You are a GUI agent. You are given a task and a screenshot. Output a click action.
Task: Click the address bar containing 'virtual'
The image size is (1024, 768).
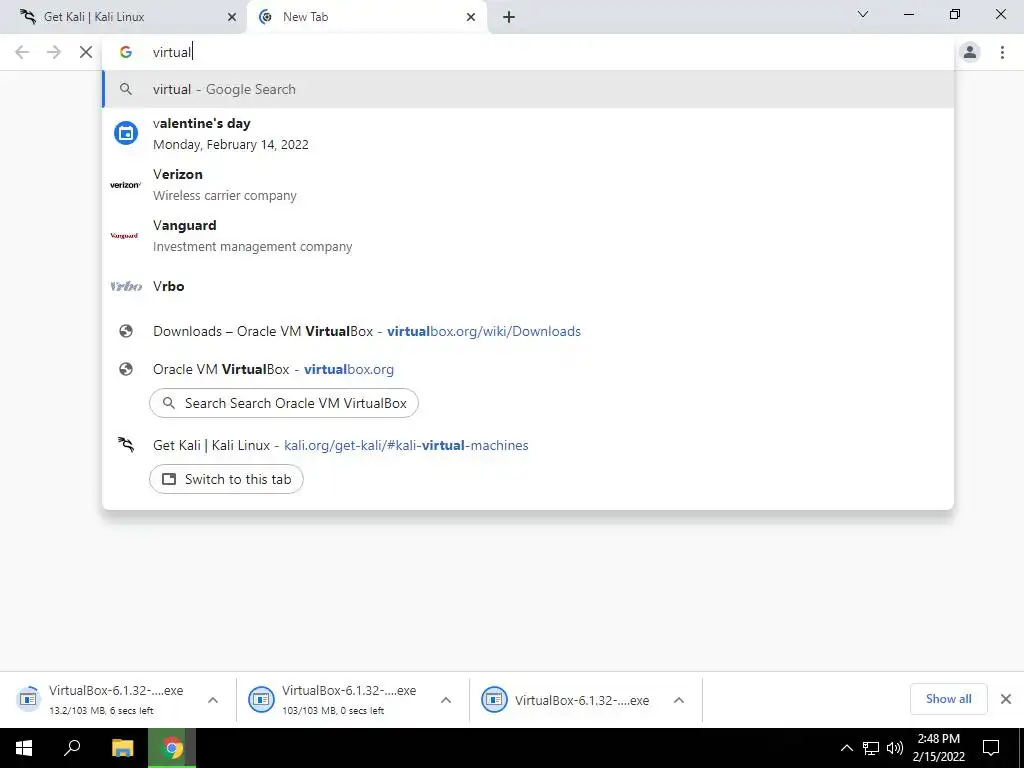pyautogui.click(x=528, y=52)
